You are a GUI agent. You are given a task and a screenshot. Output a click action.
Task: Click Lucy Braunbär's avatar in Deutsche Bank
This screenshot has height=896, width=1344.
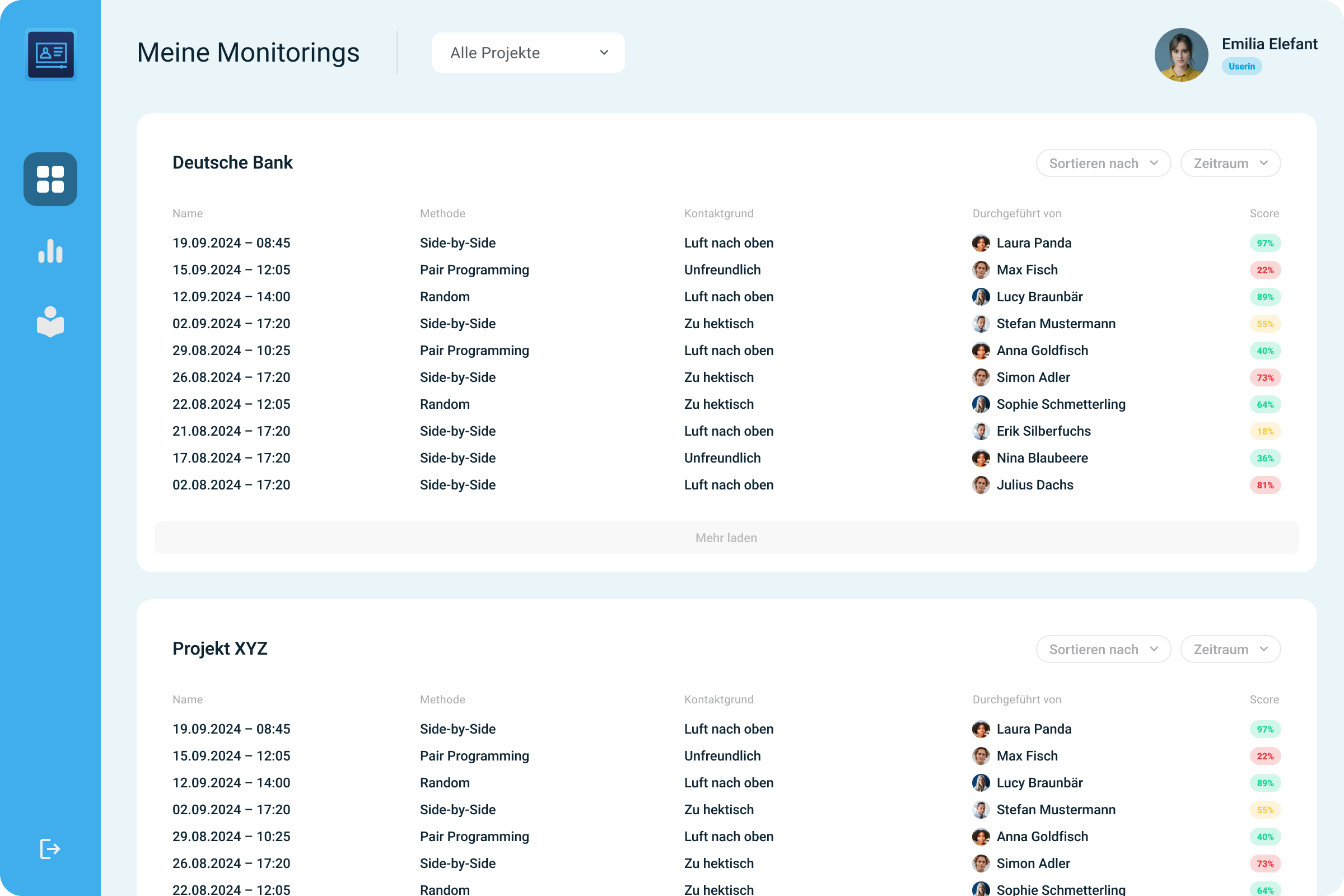coord(981,297)
